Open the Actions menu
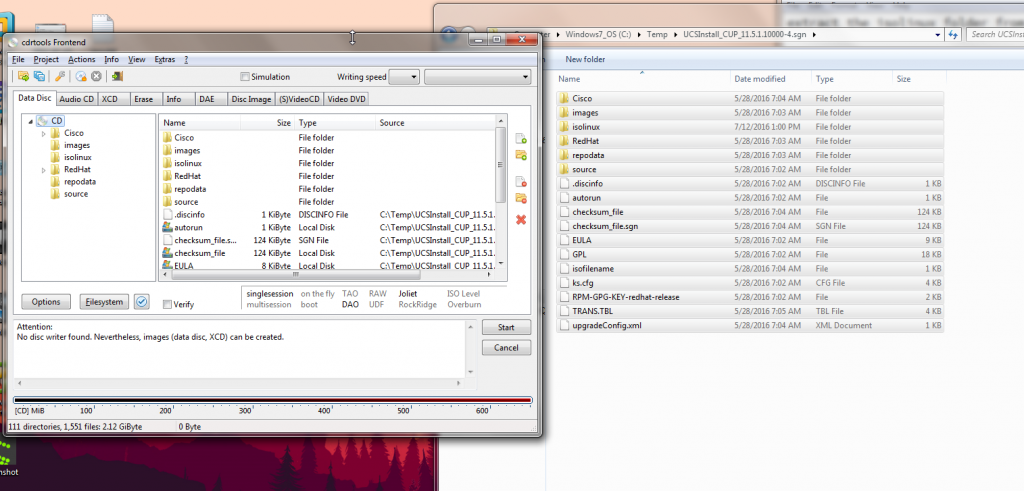 point(82,59)
